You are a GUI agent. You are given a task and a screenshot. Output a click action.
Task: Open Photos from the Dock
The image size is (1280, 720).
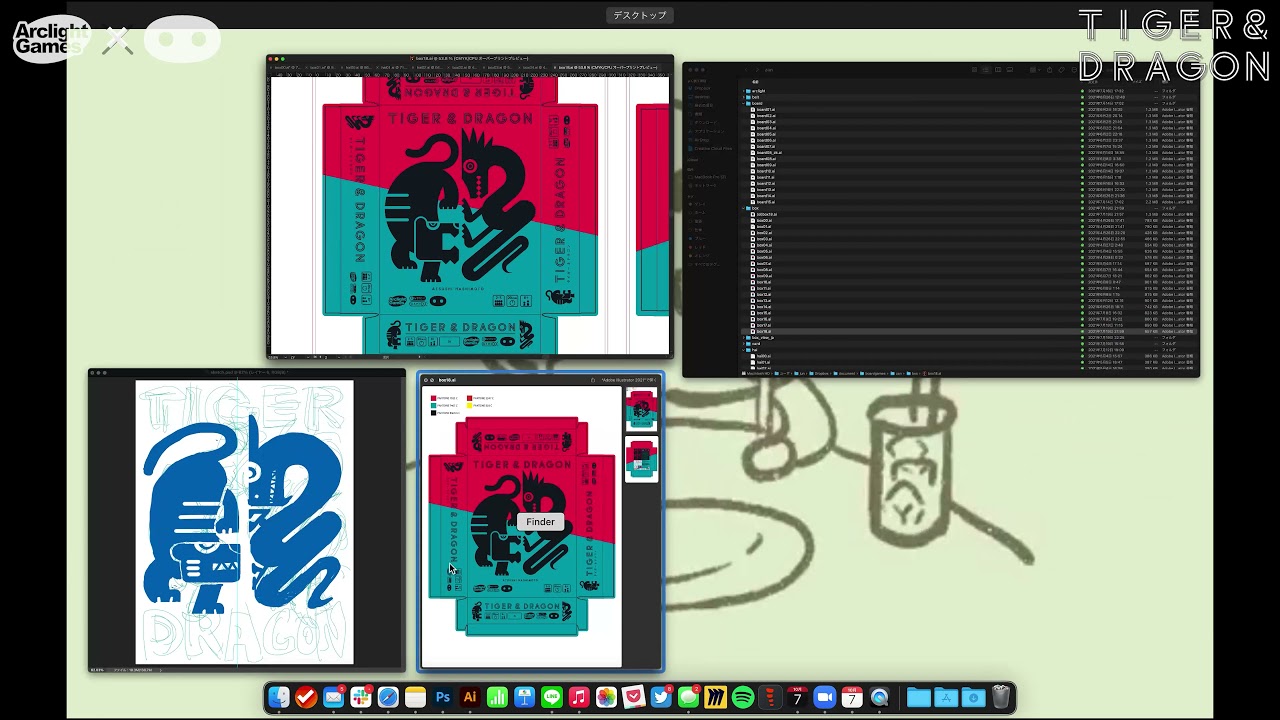606,697
